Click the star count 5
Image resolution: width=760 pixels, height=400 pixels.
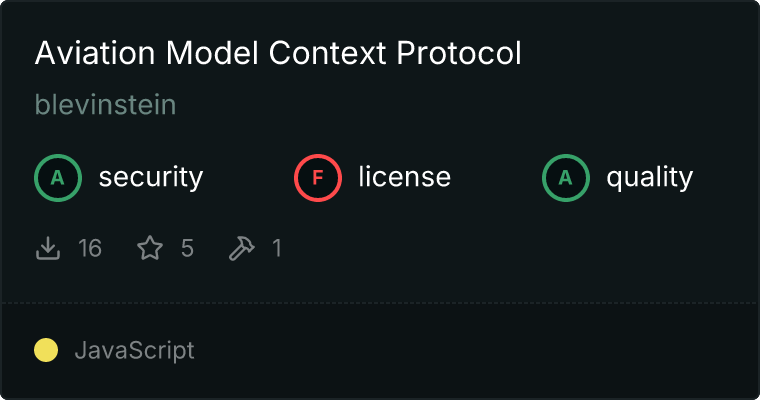pyautogui.click(x=187, y=248)
